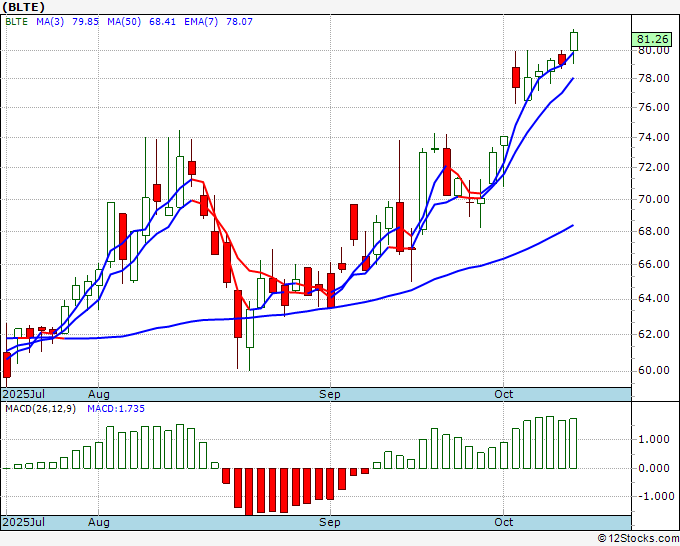Open the 12Stocks.com copyright link
The image size is (680, 546).
[x=638, y=538]
